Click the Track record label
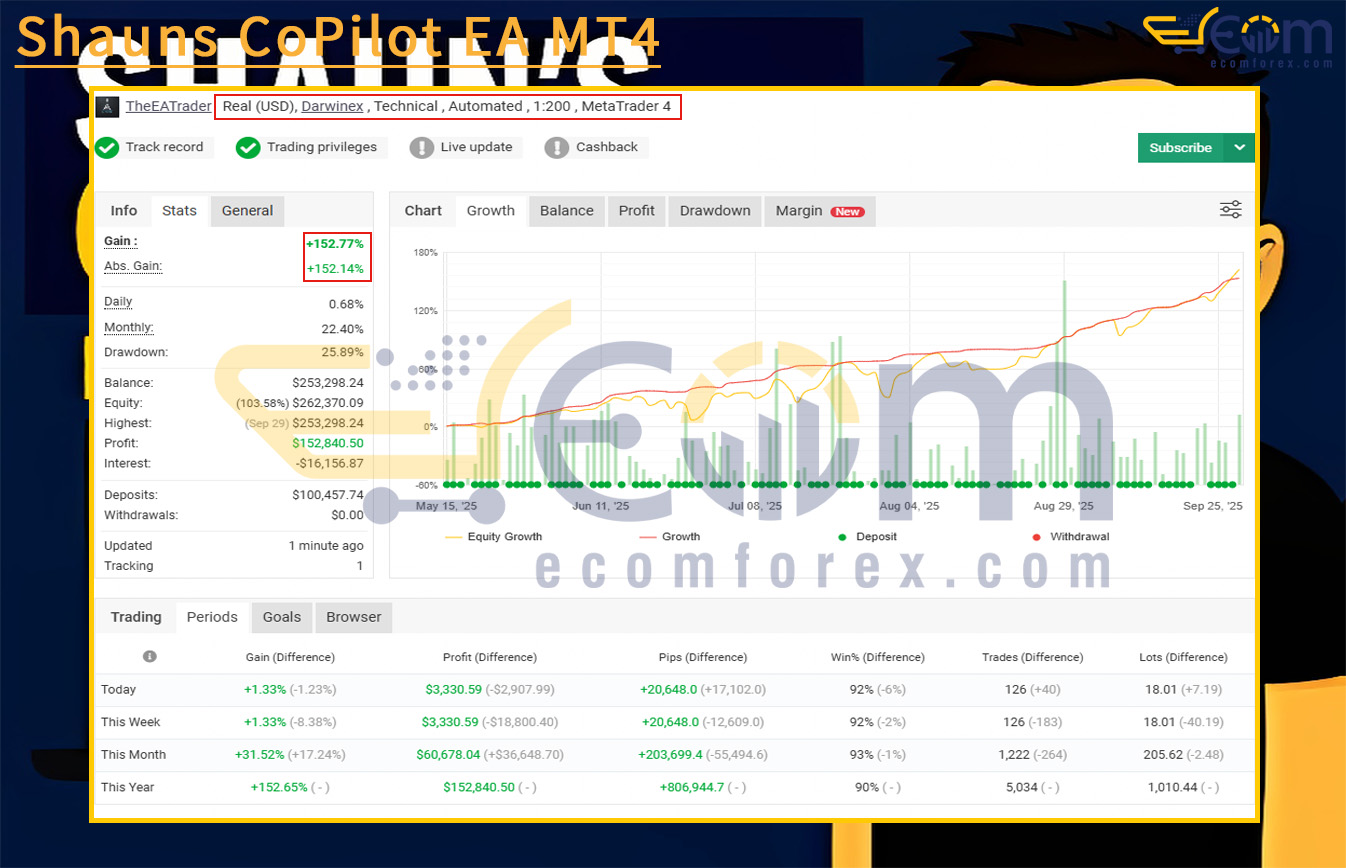Viewport: 1346px width, 868px height. pos(164,147)
